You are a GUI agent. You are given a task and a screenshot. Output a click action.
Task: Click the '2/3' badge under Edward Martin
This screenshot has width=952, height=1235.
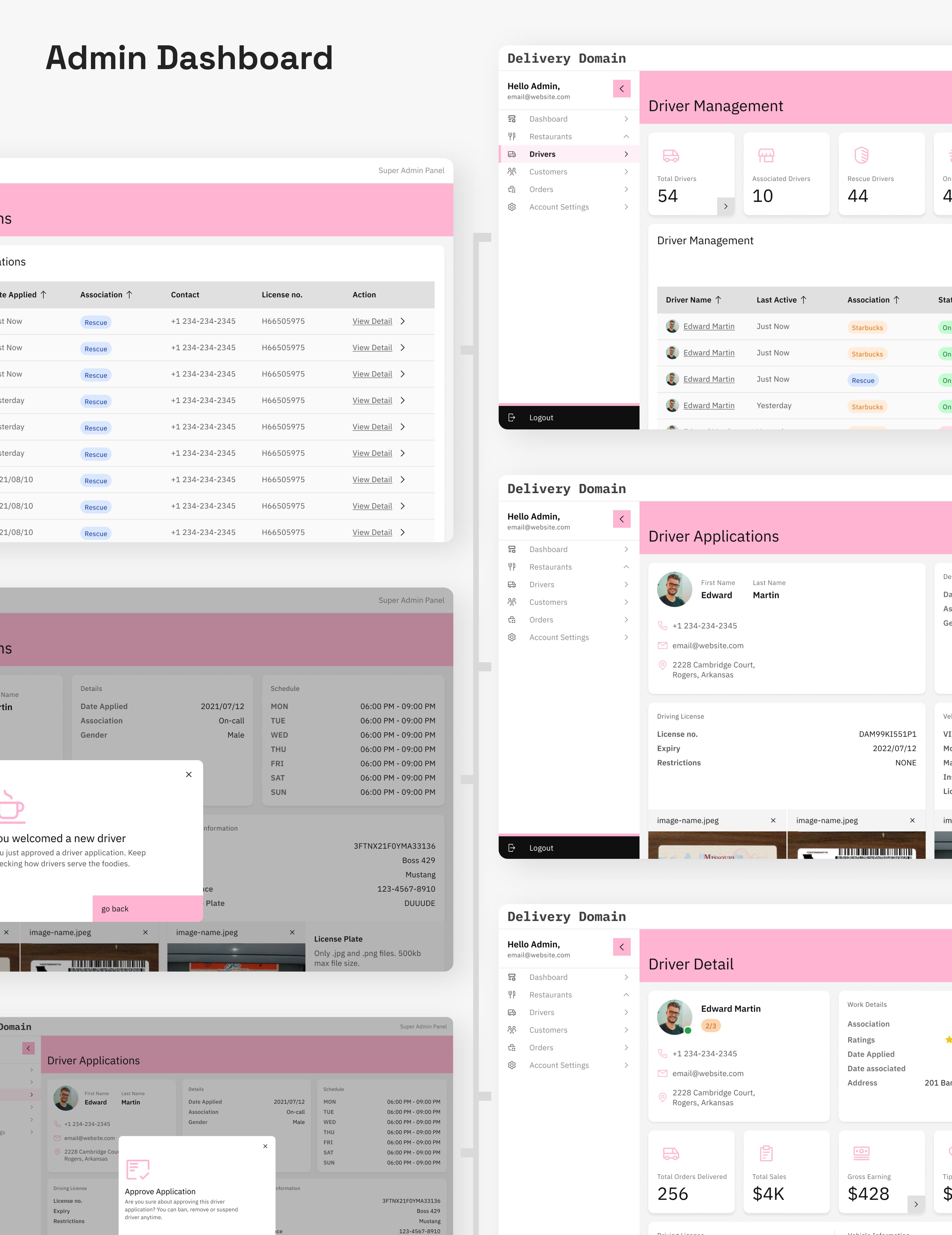tap(711, 1025)
